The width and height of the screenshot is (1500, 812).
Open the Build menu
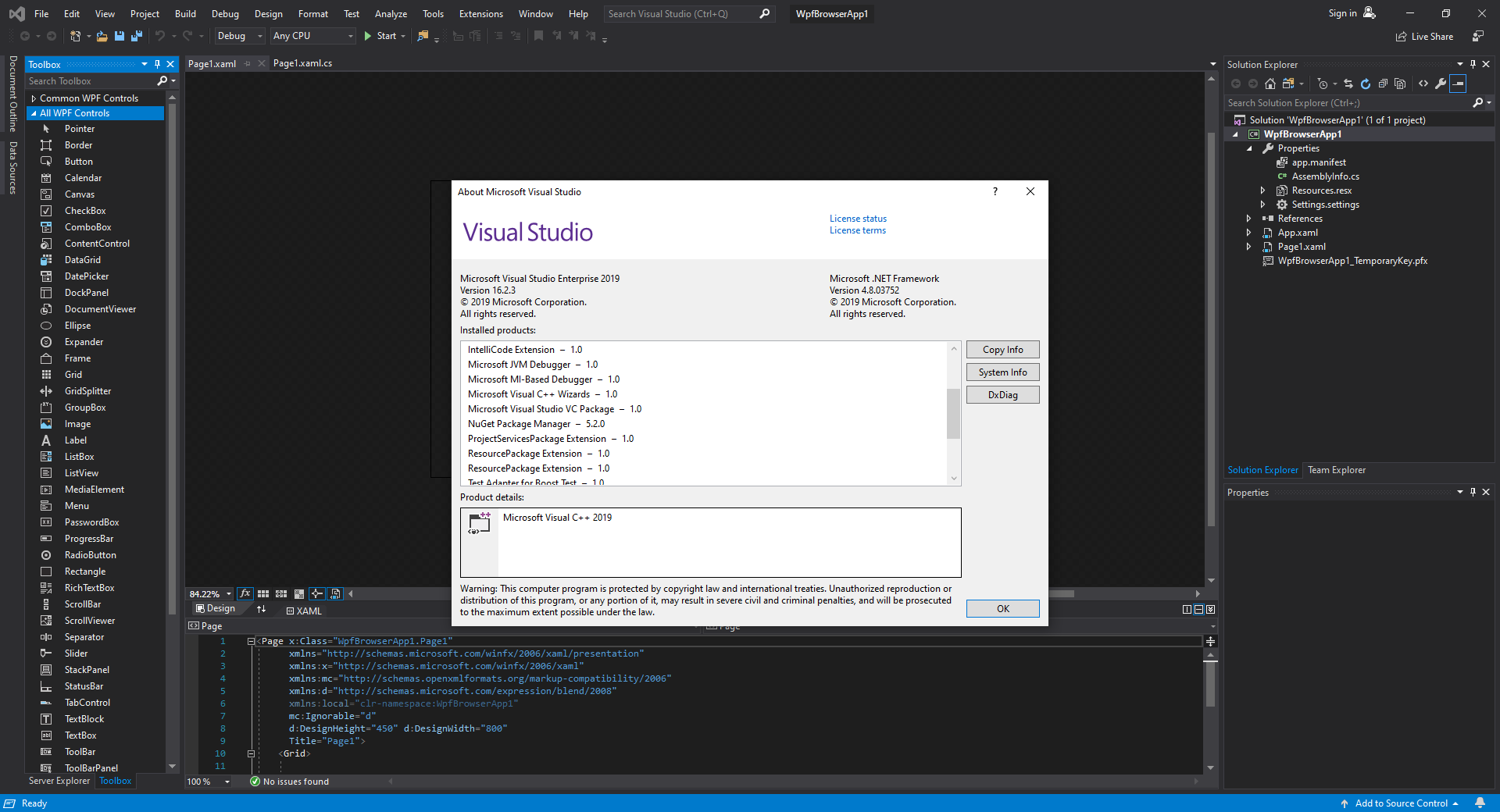185,14
